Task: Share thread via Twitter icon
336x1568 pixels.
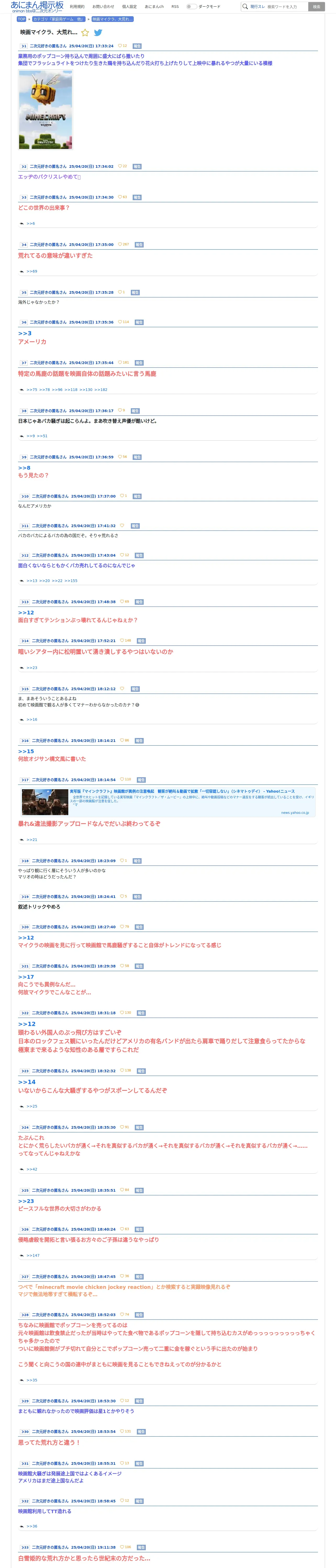Action: (x=98, y=33)
